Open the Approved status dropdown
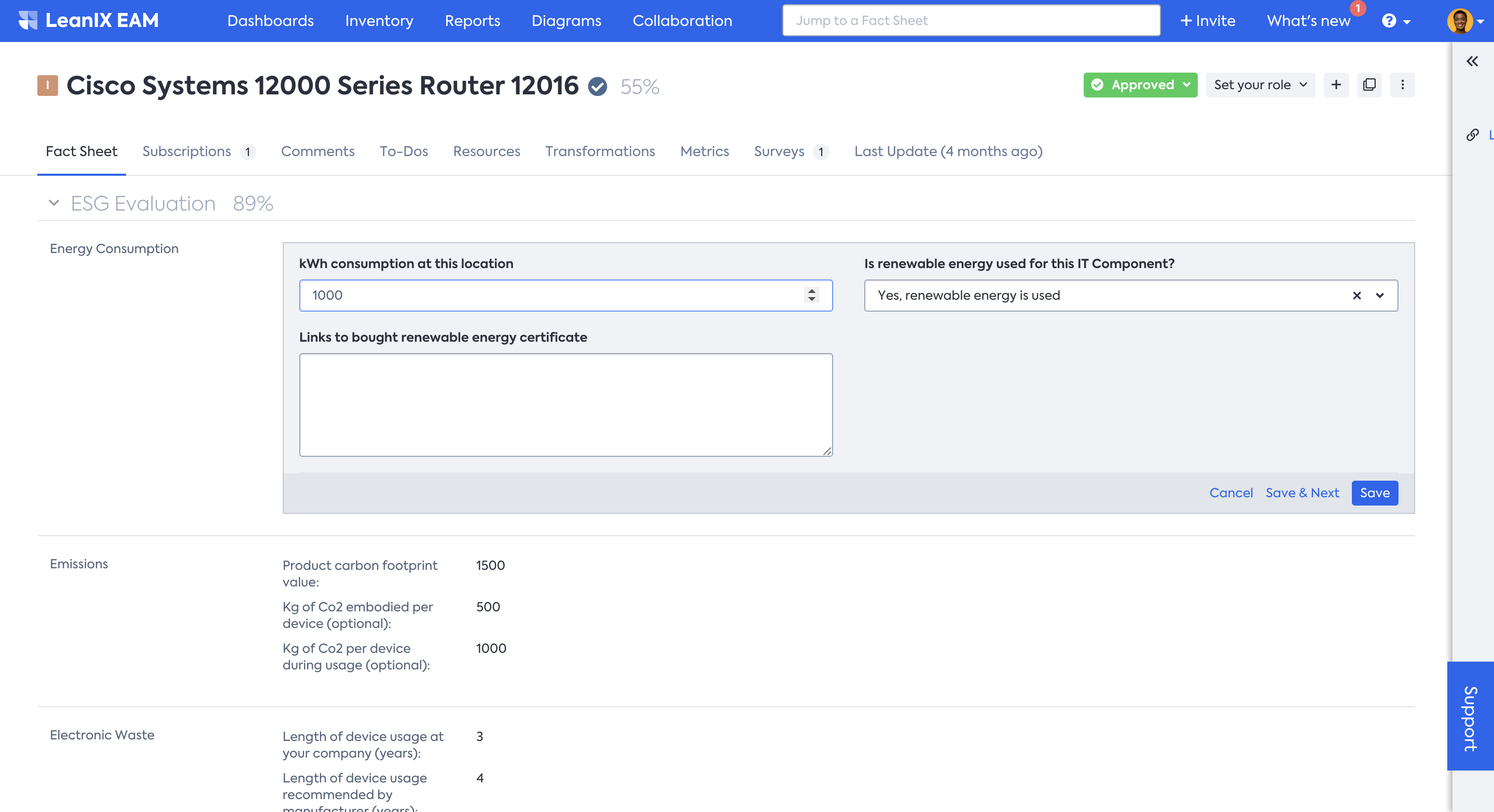Image resolution: width=1494 pixels, height=812 pixels. (x=1140, y=85)
